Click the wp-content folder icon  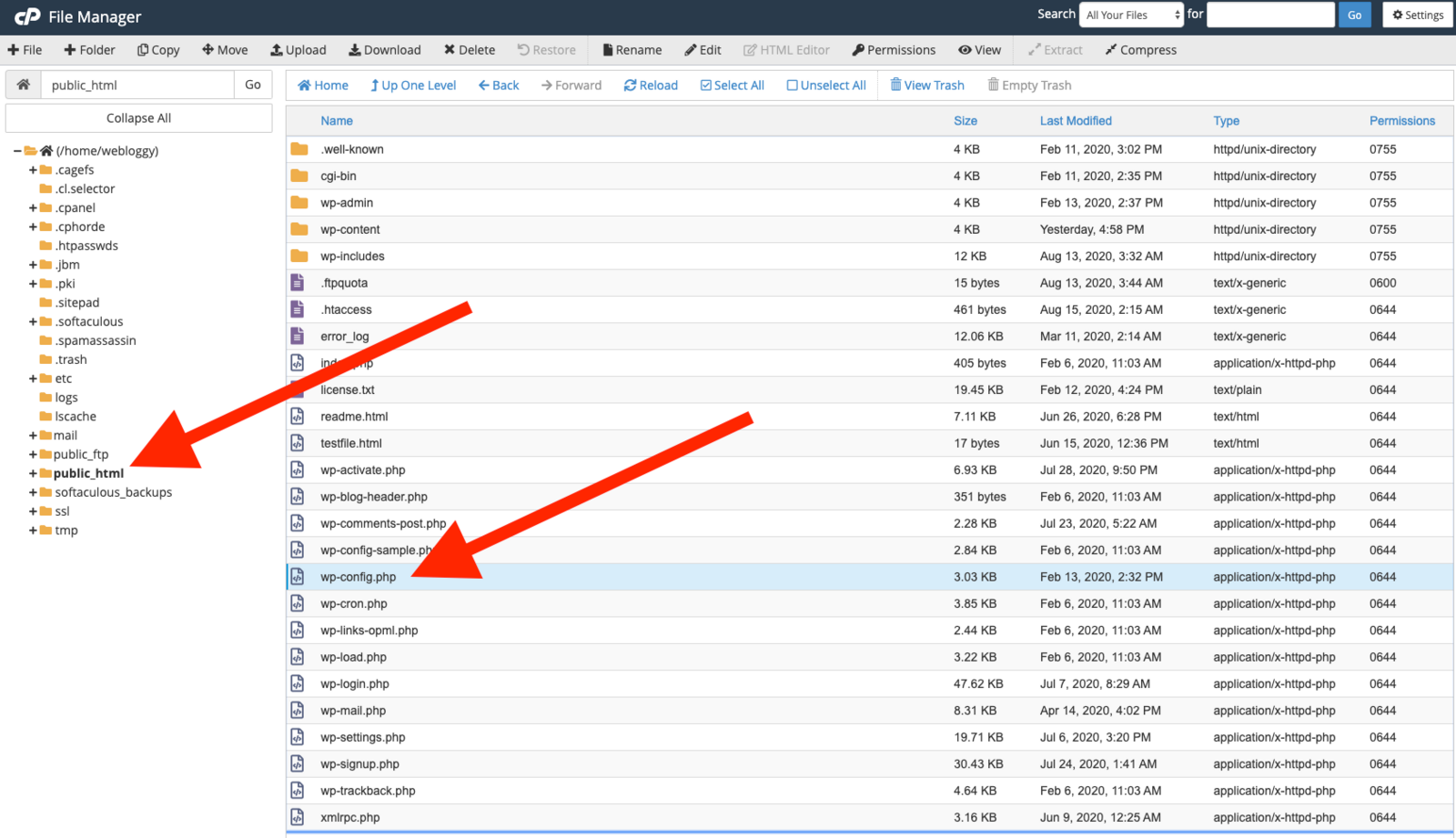click(x=298, y=229)
